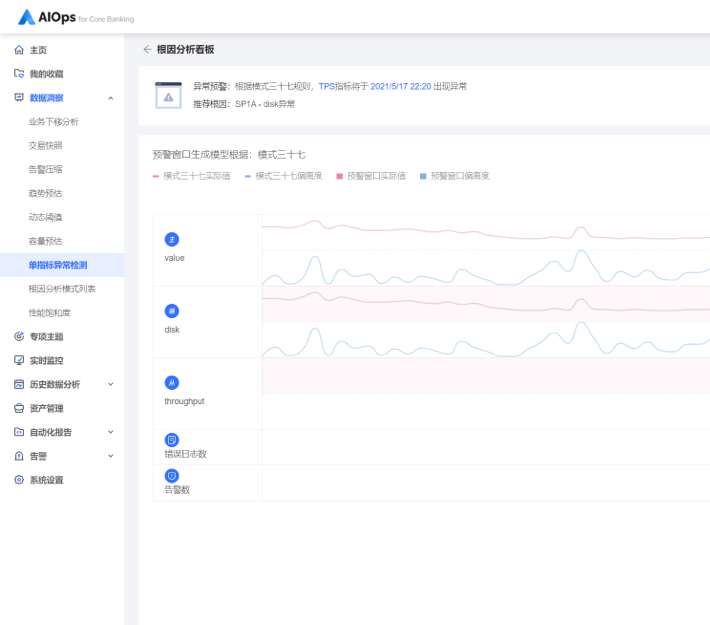Image resolution: width=710 pixels, height=625 pixels.
Task: Open 根因分析模式列表 menu item
Action: [62, 288]
